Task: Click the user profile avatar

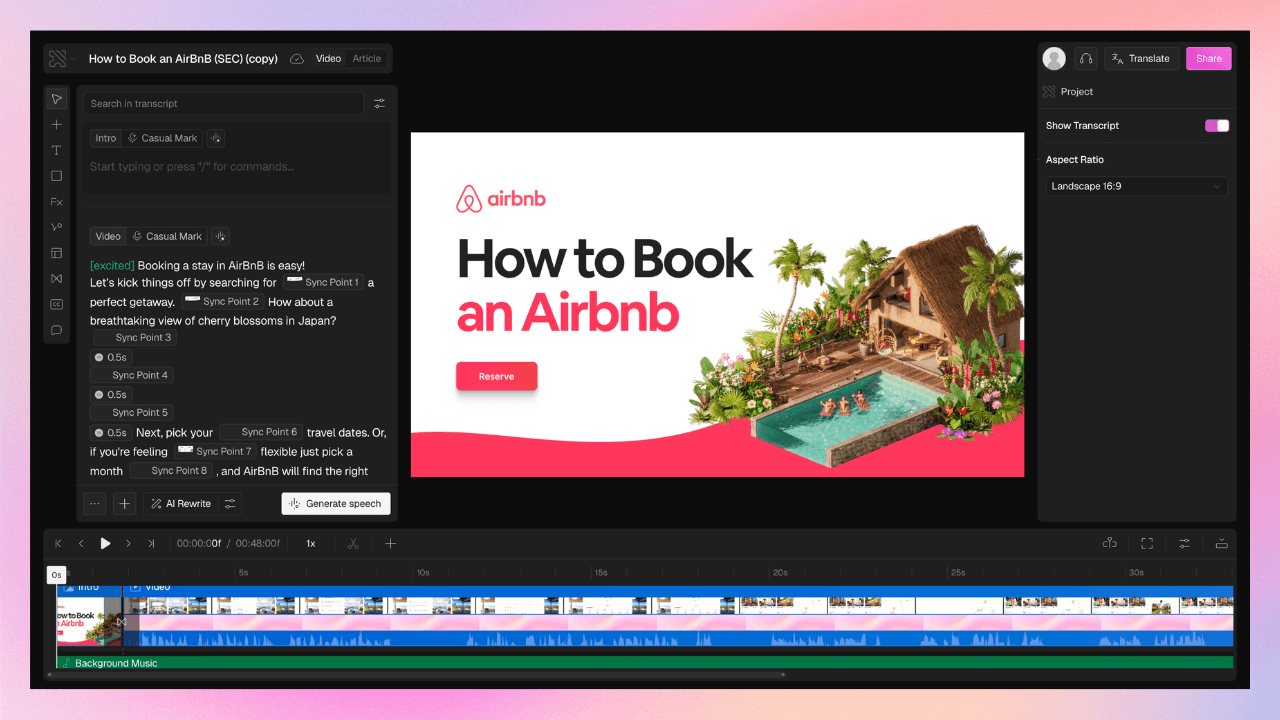Action: coord(1054,58)
